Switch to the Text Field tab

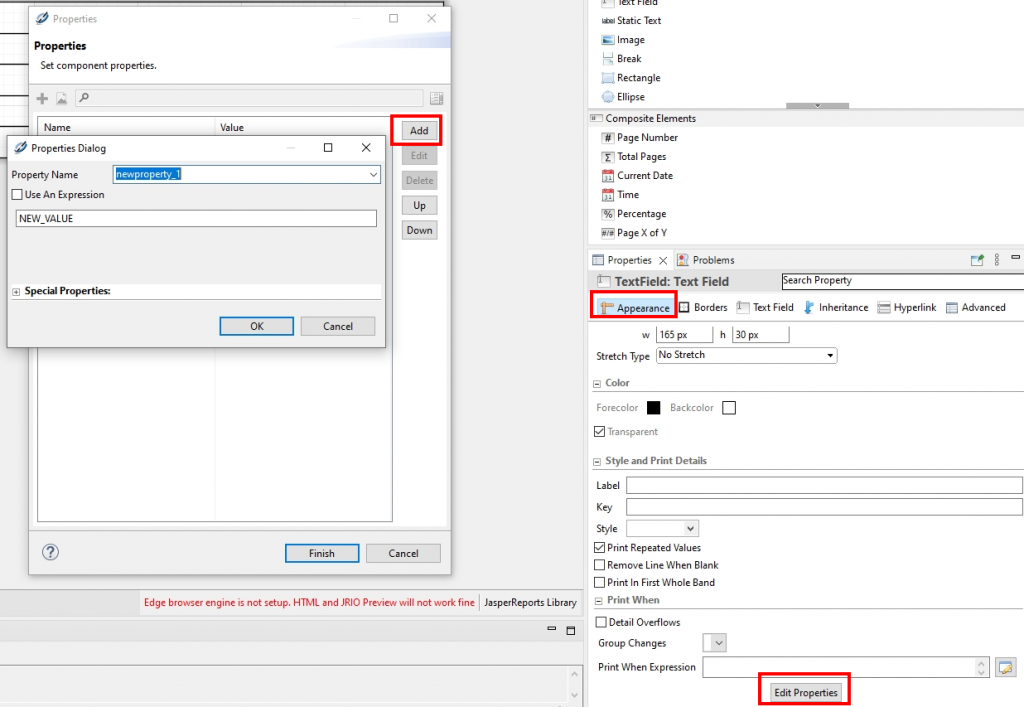[x=765, y=307]
